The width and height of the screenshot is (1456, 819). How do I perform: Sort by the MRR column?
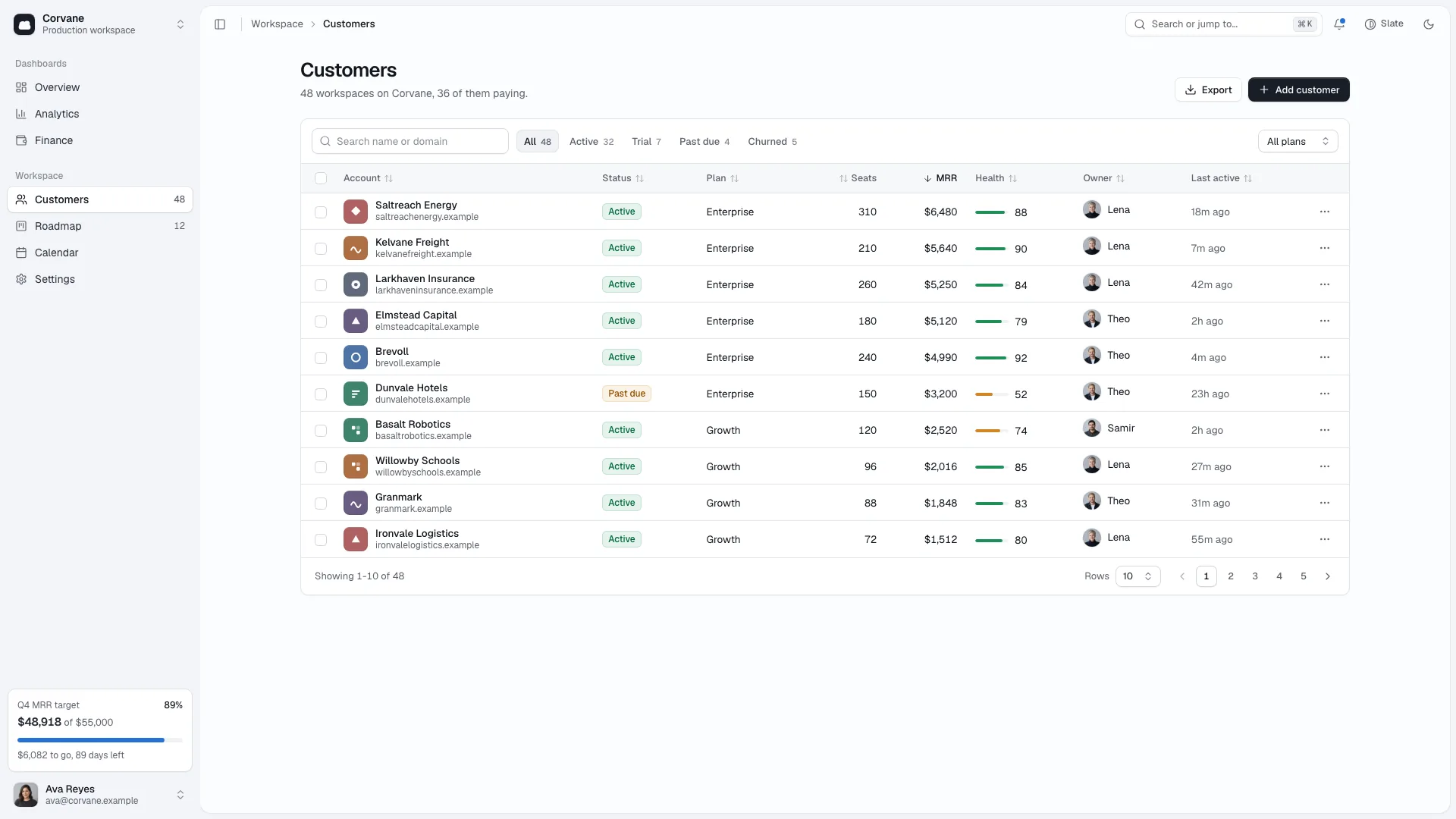[940, 178]
